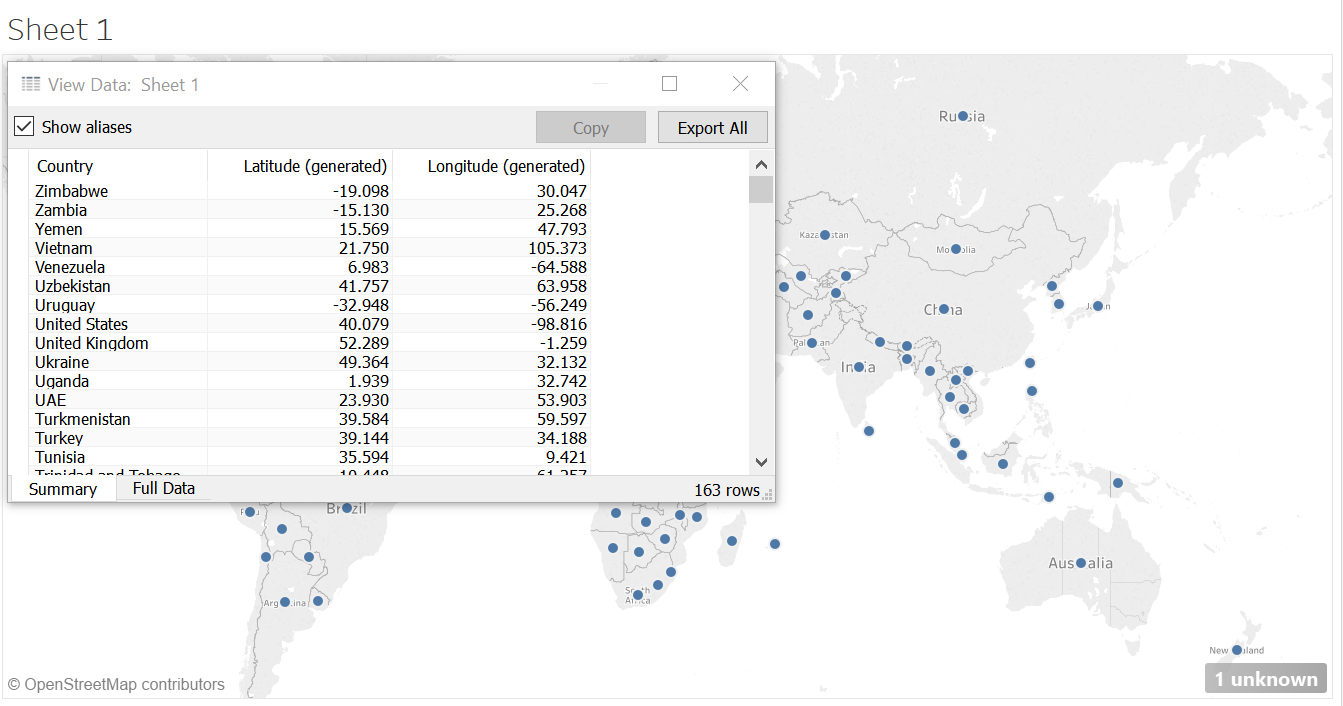Image resolution: width=1343 pixels, height=706 pixels.
Task: Select the Zimbabwe row in table
Action: (x=72, y=191)
